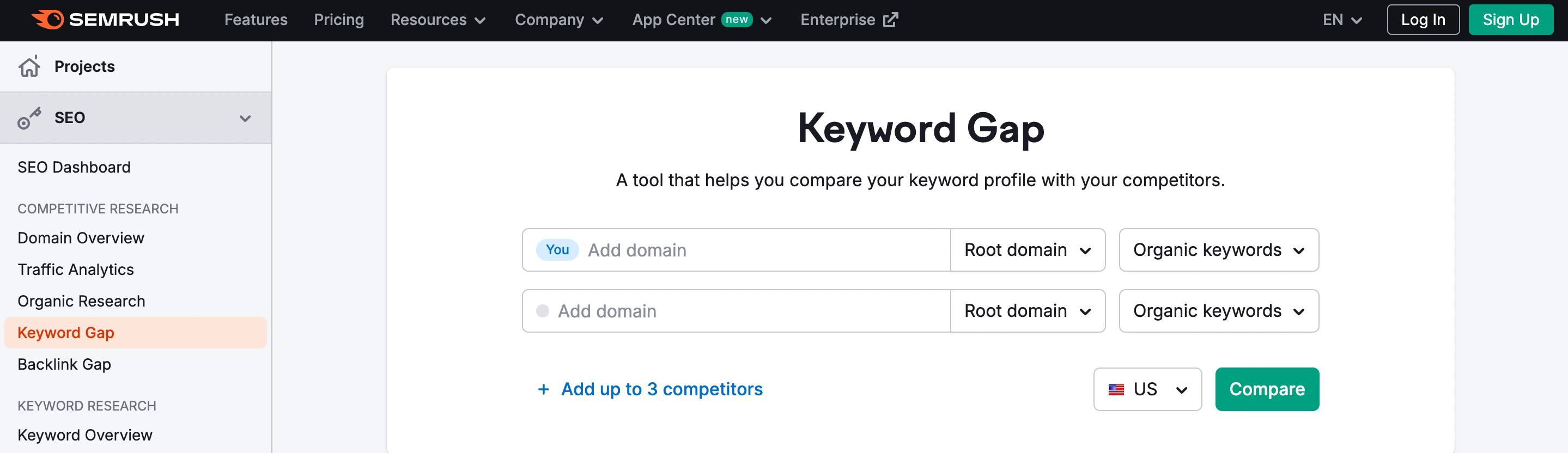Open first row Root domain dropdown

[1028, 250]
